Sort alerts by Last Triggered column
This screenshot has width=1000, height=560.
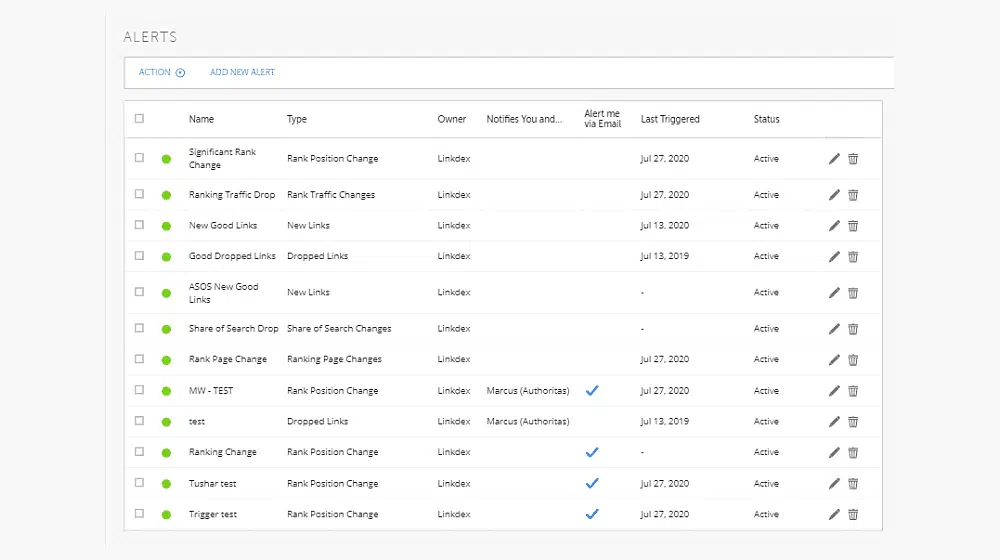point(670,119)
